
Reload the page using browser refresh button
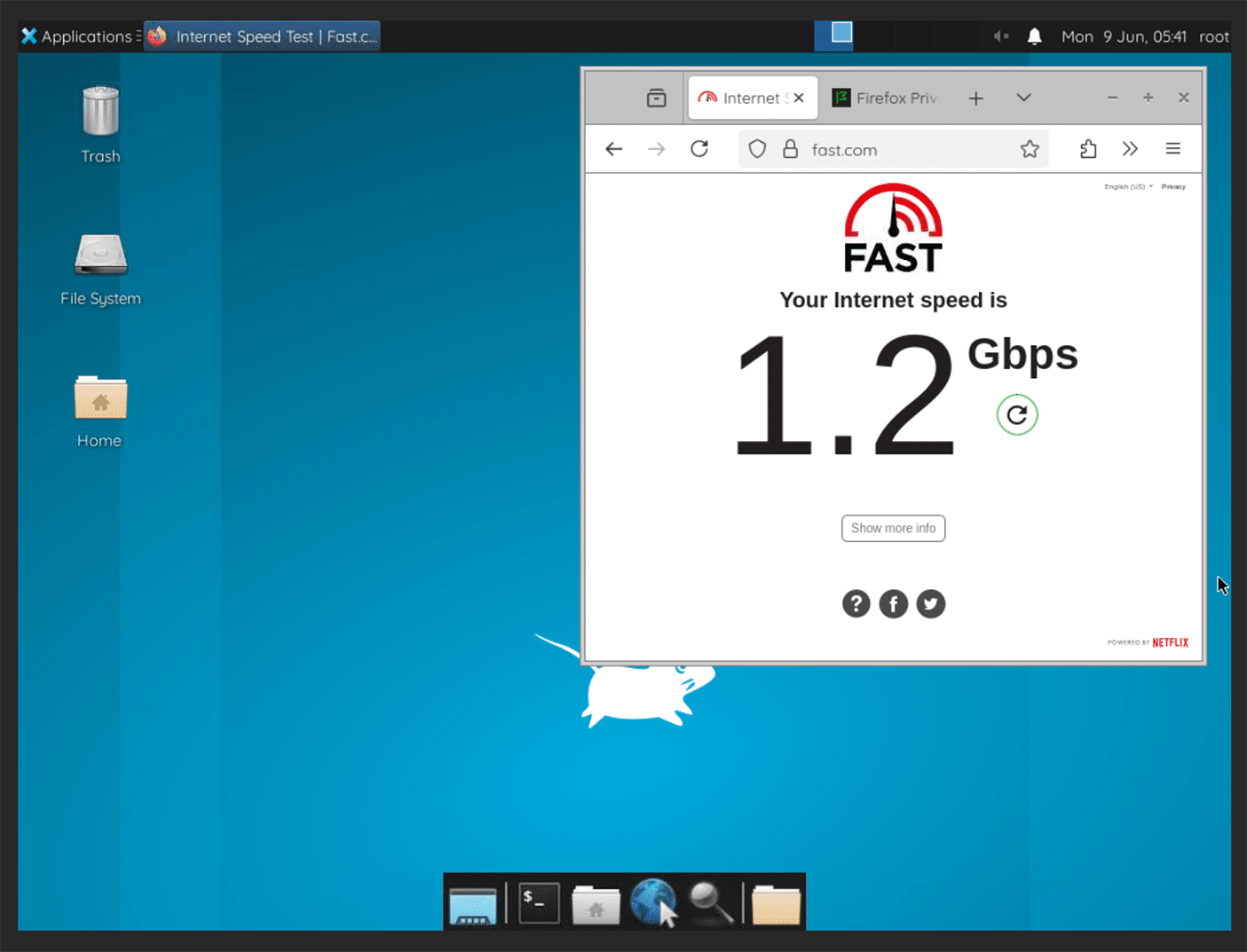click(699, 149)
